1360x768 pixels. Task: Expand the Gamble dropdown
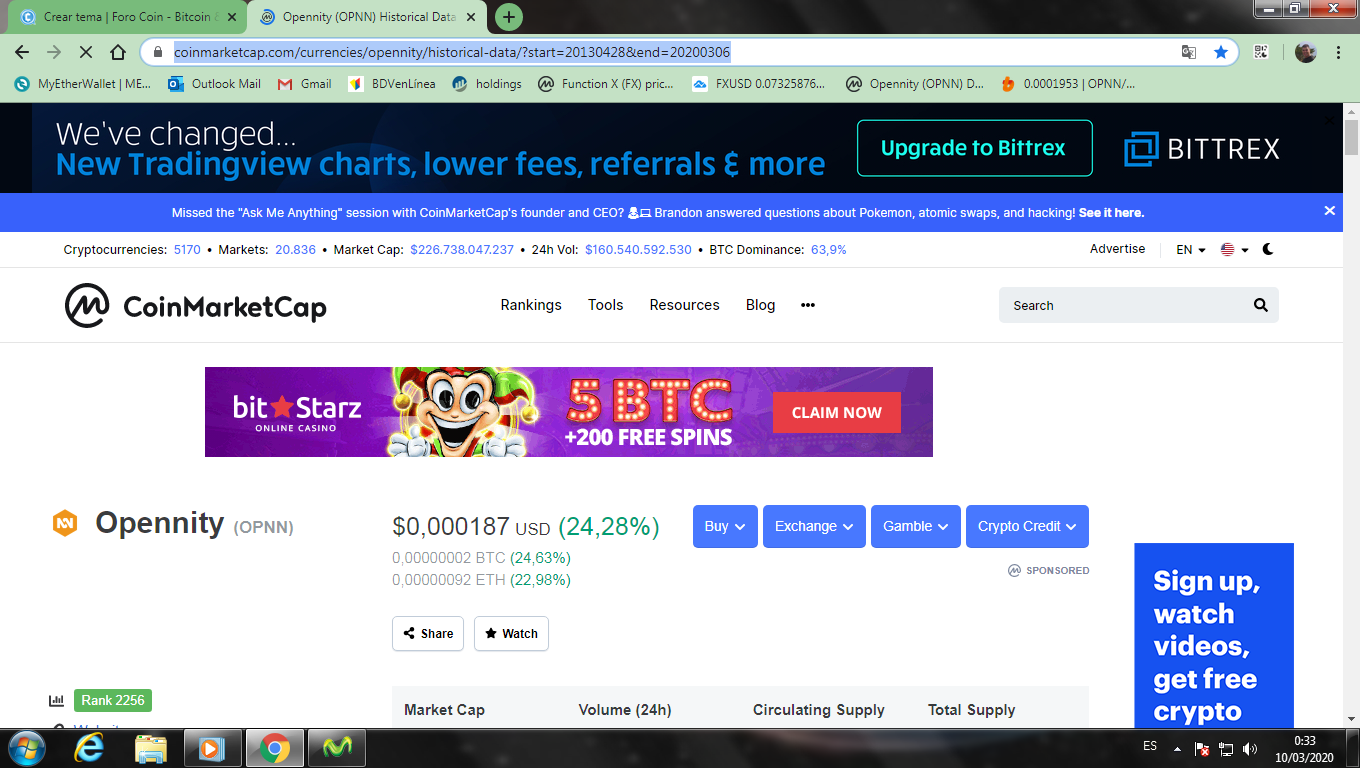click(x=916, y=526)
